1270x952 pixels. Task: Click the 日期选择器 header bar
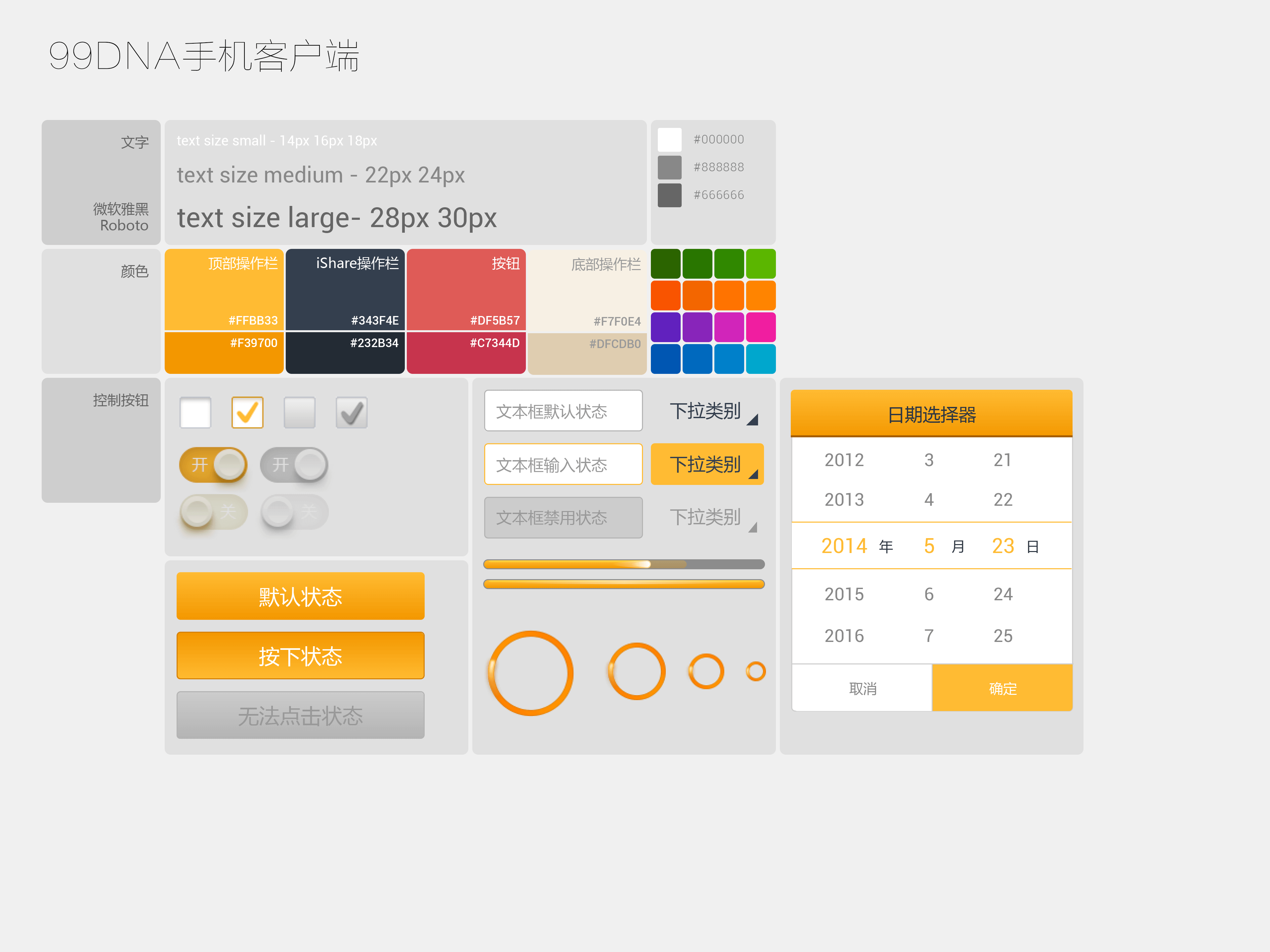click(931, 414)
